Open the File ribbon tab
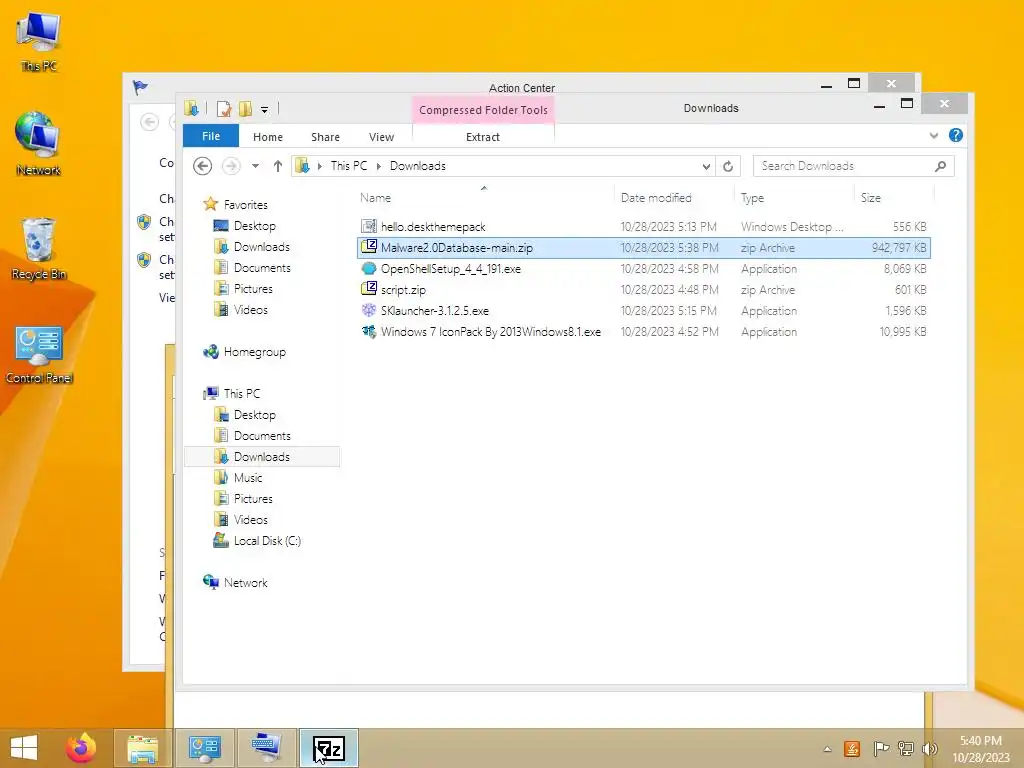 pyautogui.click(x=211, y=136)
